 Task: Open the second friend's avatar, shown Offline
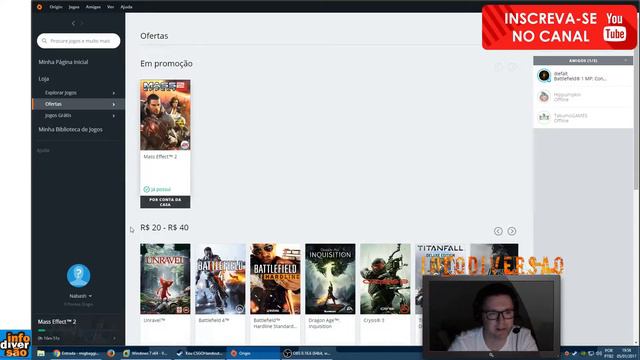(x=544, y=97)
